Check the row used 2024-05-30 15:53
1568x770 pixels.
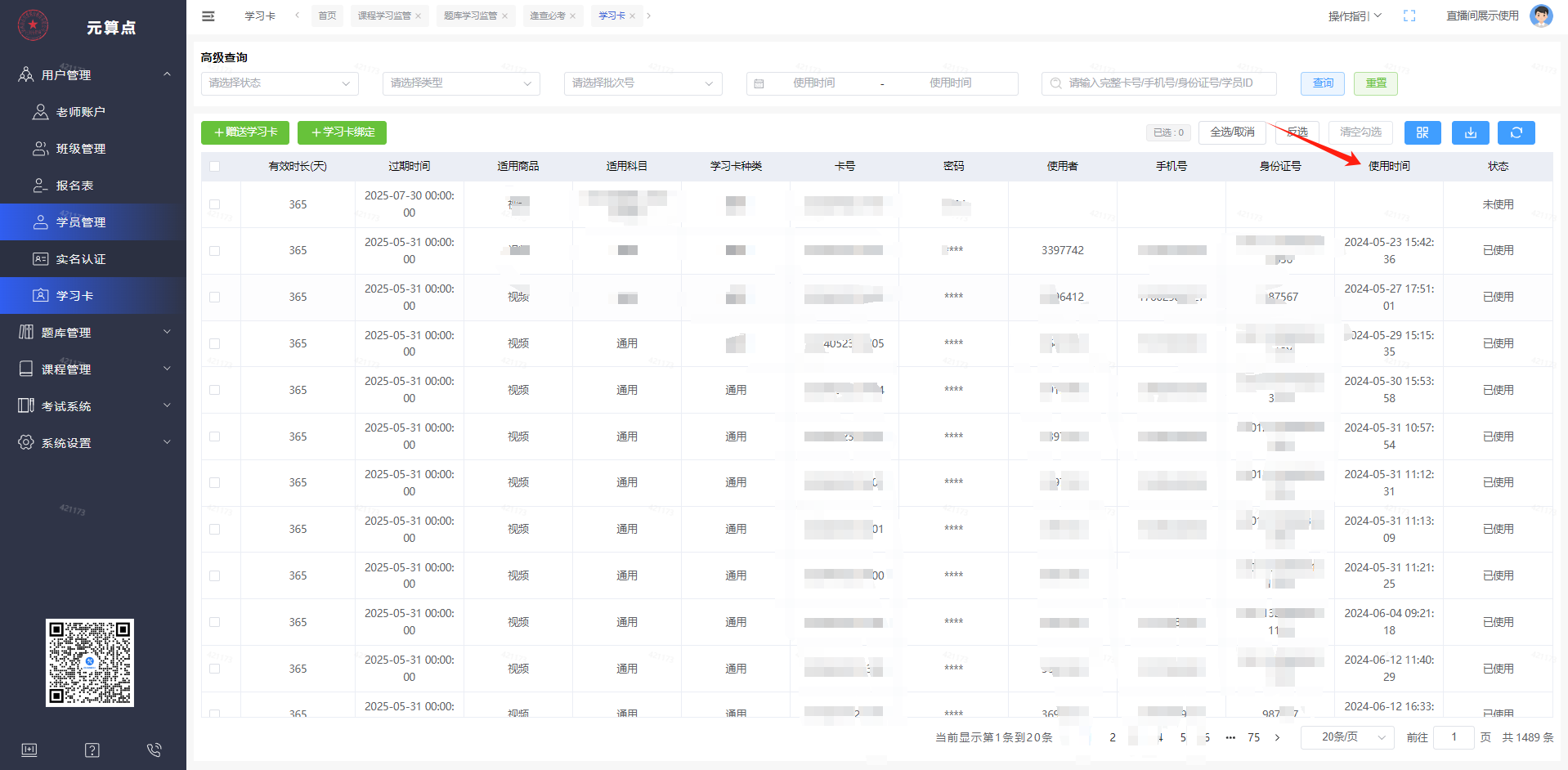(x=214, y=390)
